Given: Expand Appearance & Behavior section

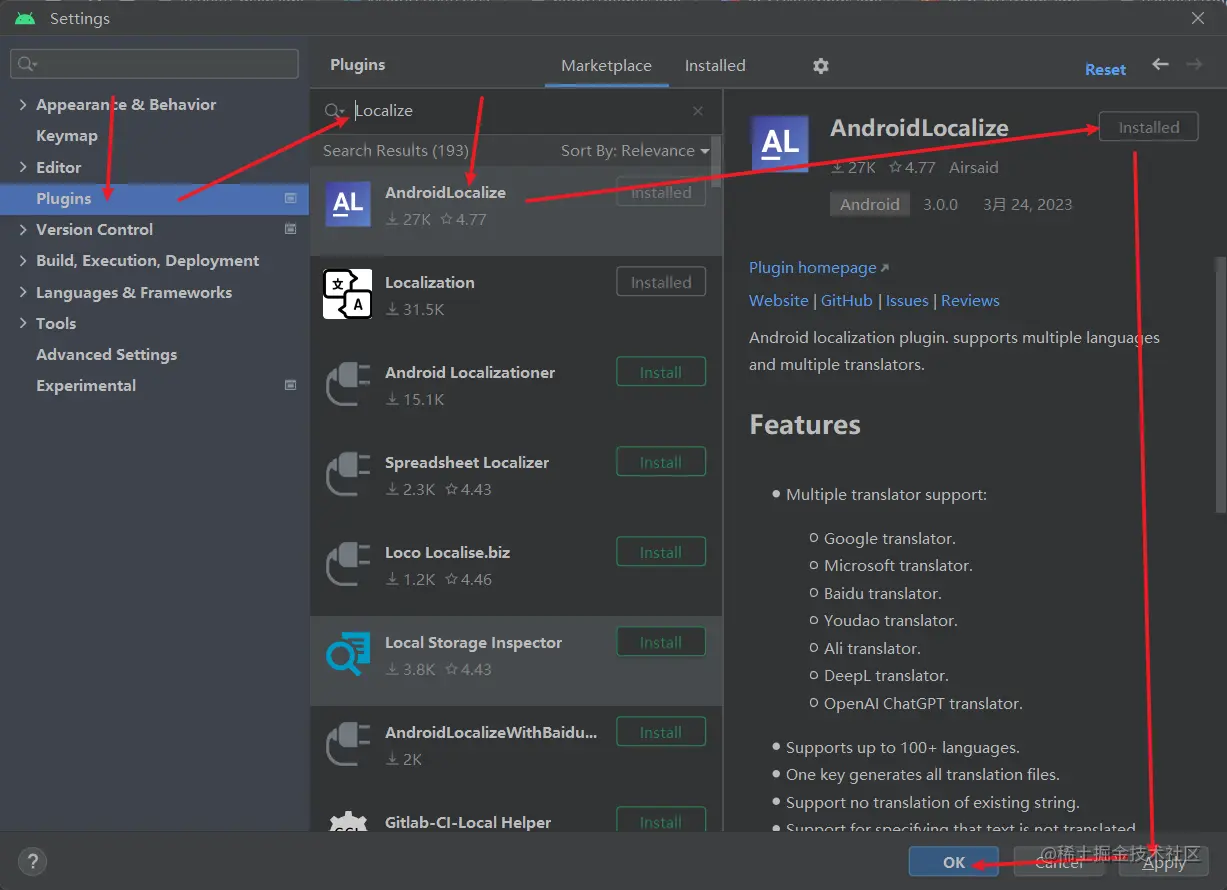Looking at the screenshot, I should (x=22, y=104).
